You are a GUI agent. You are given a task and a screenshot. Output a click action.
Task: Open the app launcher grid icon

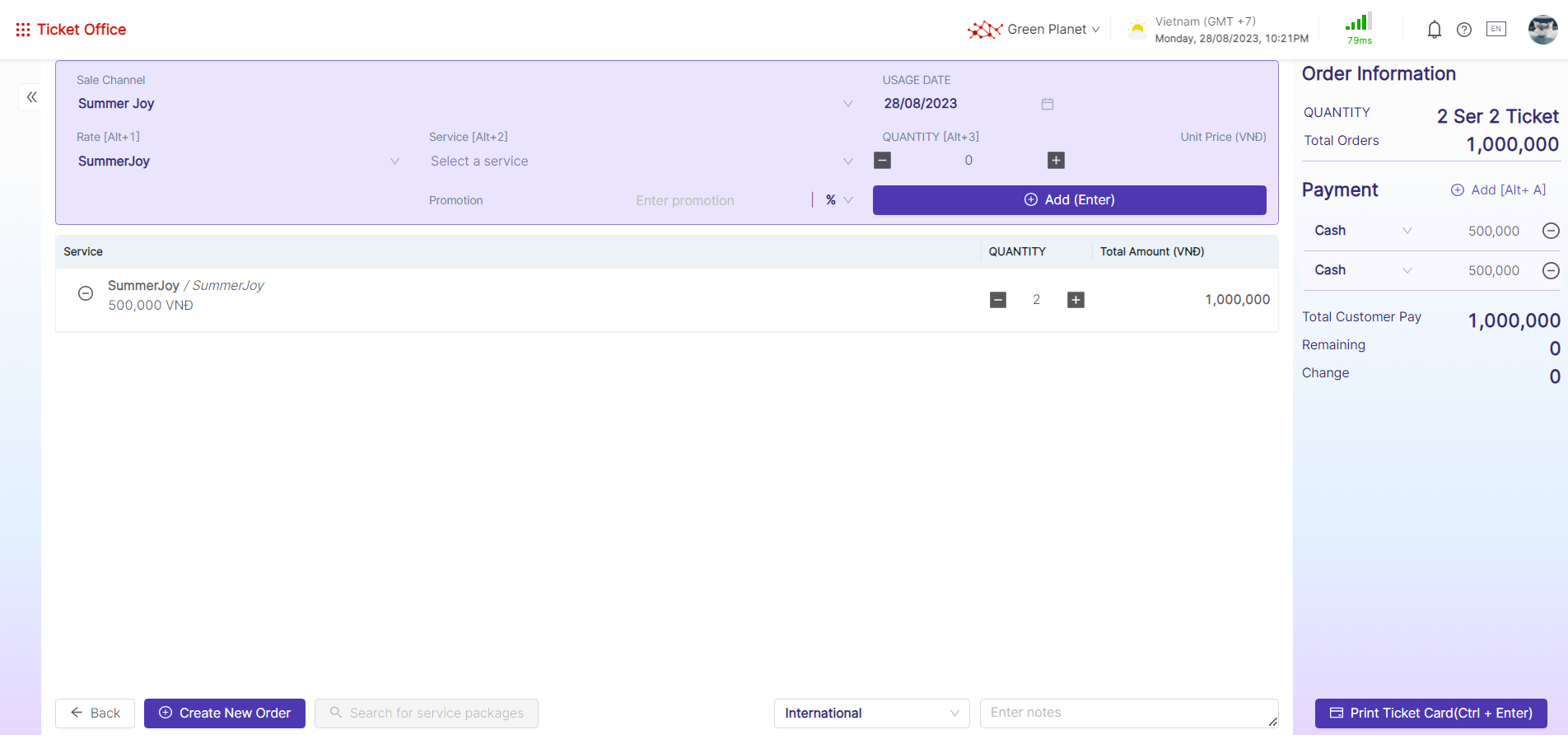23,30
